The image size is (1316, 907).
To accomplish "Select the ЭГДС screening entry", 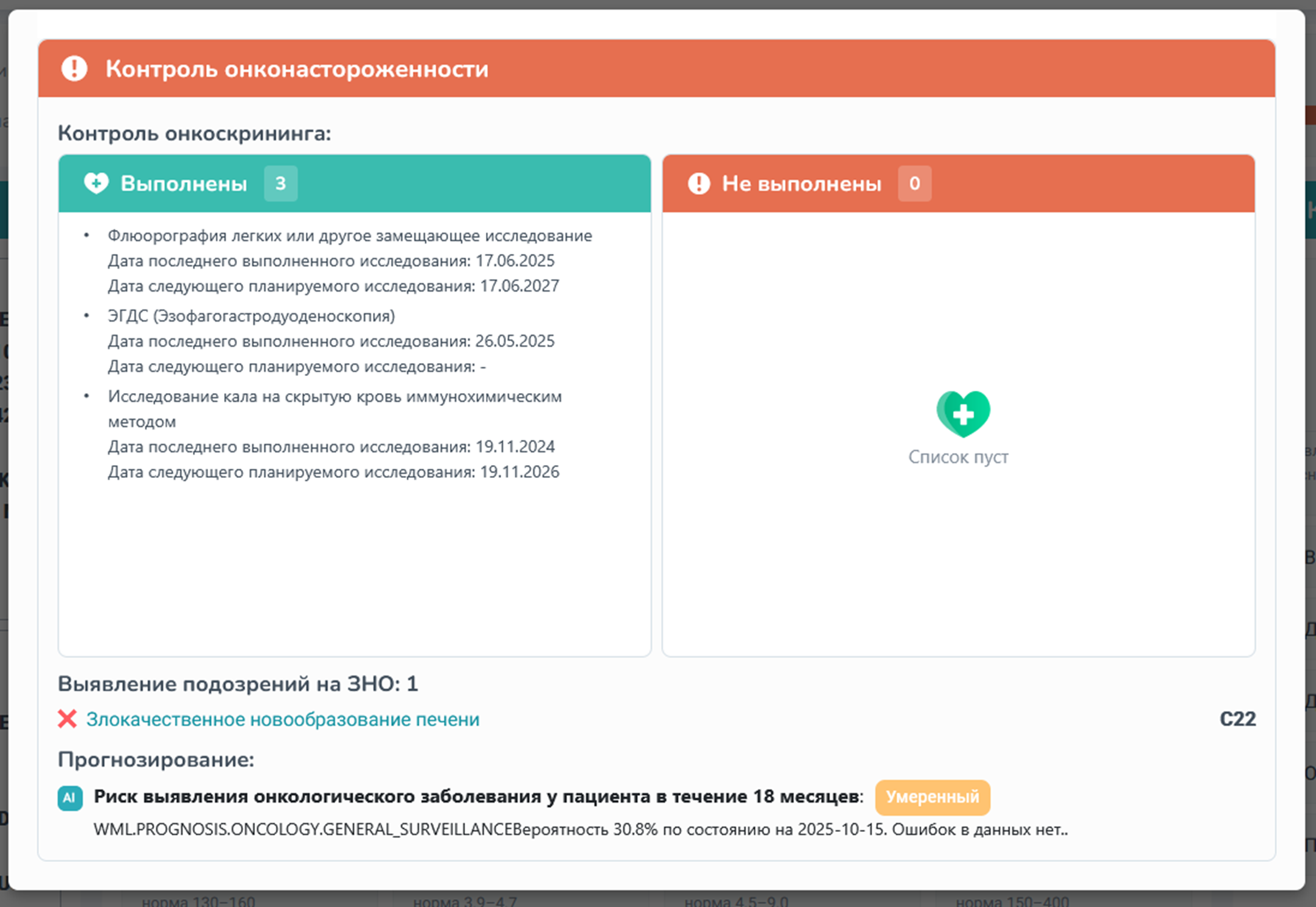I will pyautogui.click(x=251, y=316).
